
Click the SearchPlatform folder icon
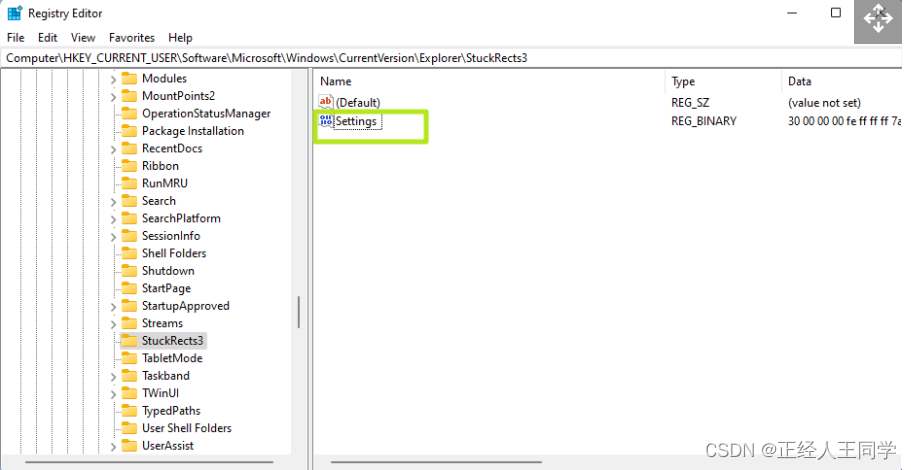pyautogui.click(x=130, y=218)
